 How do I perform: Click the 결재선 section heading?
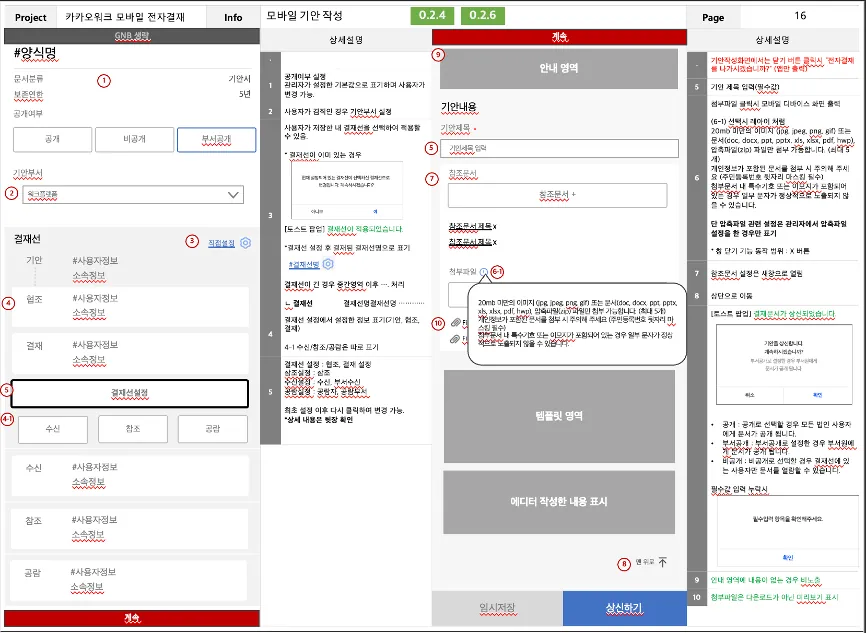coord(27,239)
